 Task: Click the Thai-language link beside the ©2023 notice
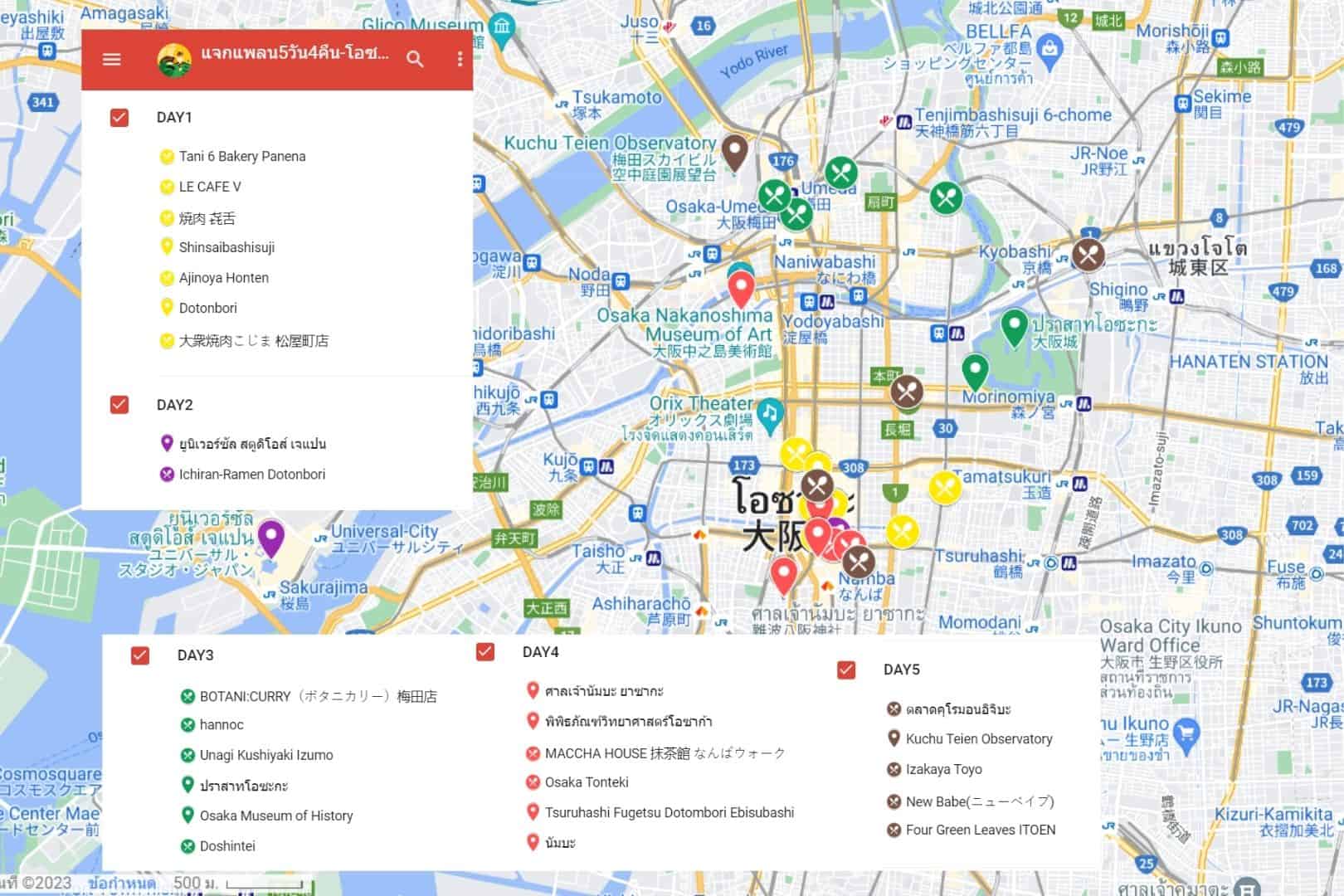pyautogui.click(x=121, y=884)
